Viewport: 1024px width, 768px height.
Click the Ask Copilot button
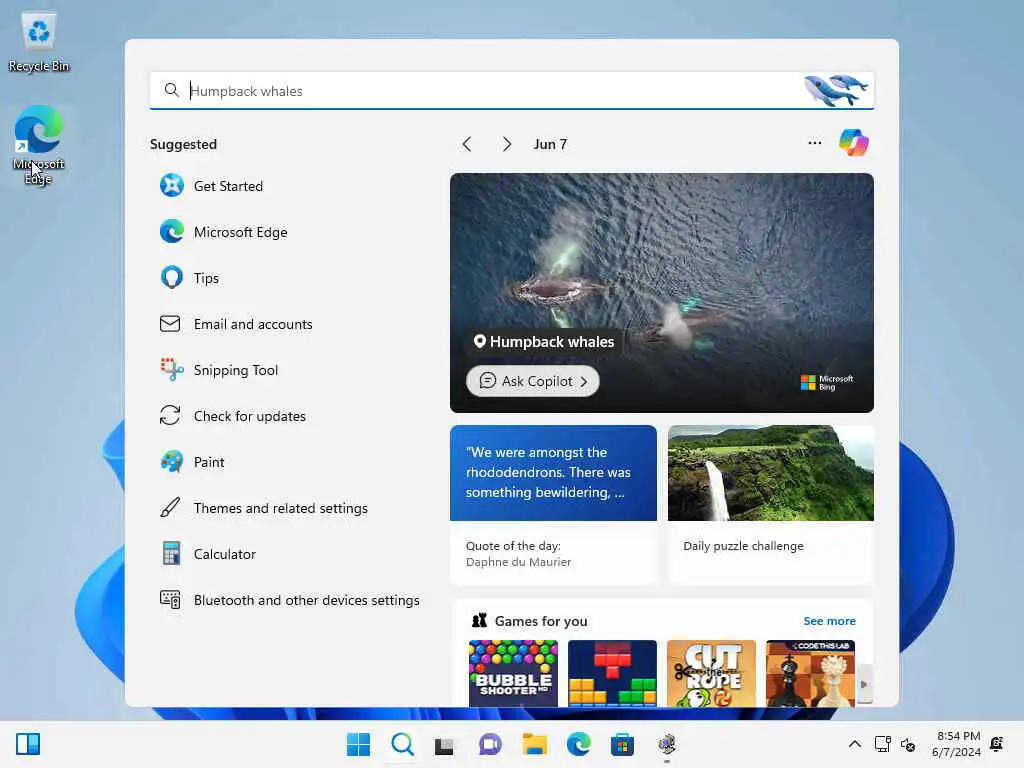click(x=533, y=381)
